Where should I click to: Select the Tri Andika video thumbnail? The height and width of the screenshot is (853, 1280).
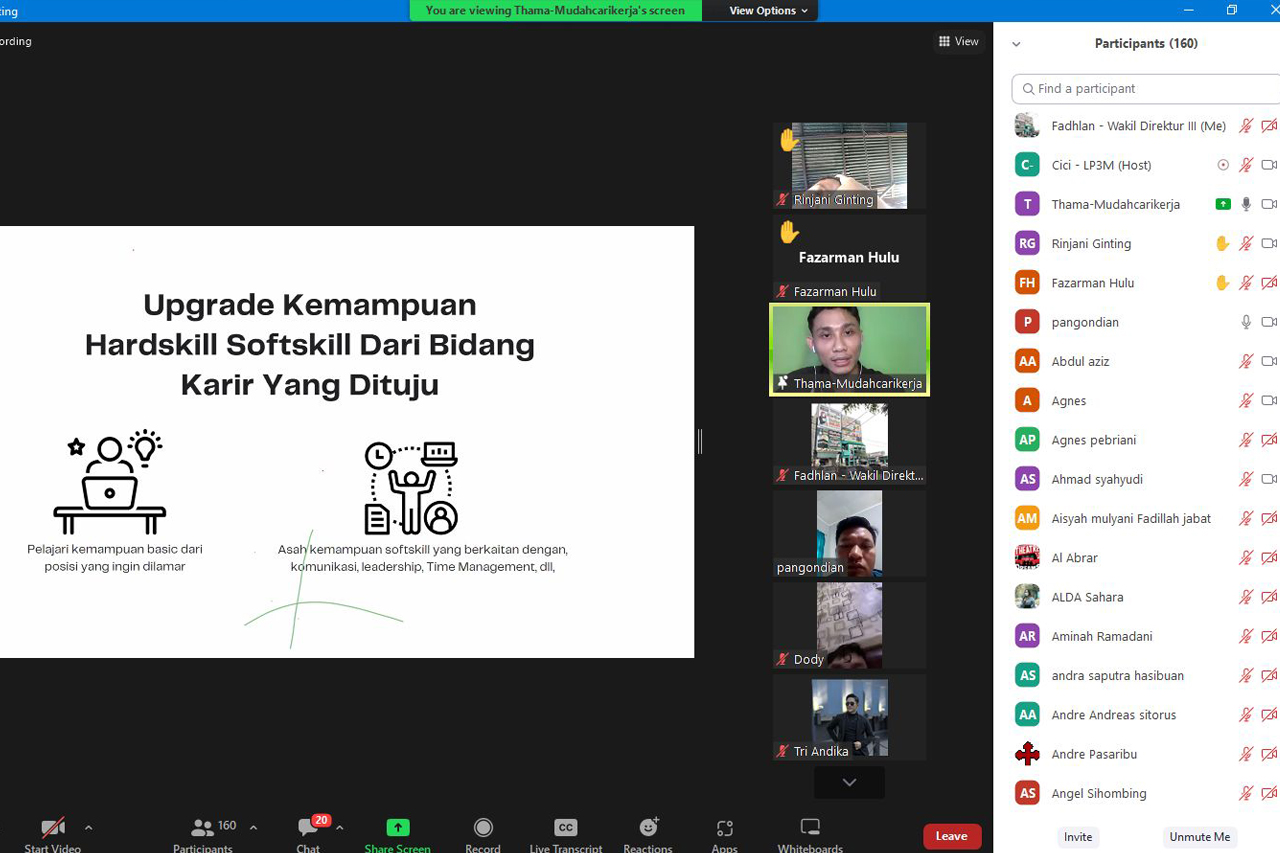849,717
